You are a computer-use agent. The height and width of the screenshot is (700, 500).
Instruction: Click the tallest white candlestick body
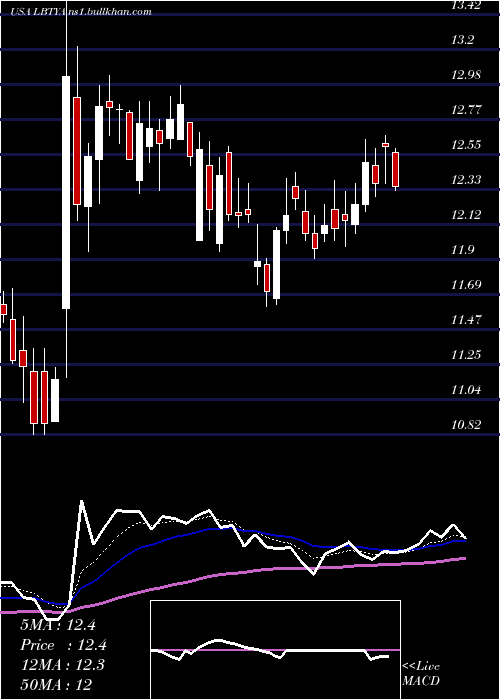(66, 192)
